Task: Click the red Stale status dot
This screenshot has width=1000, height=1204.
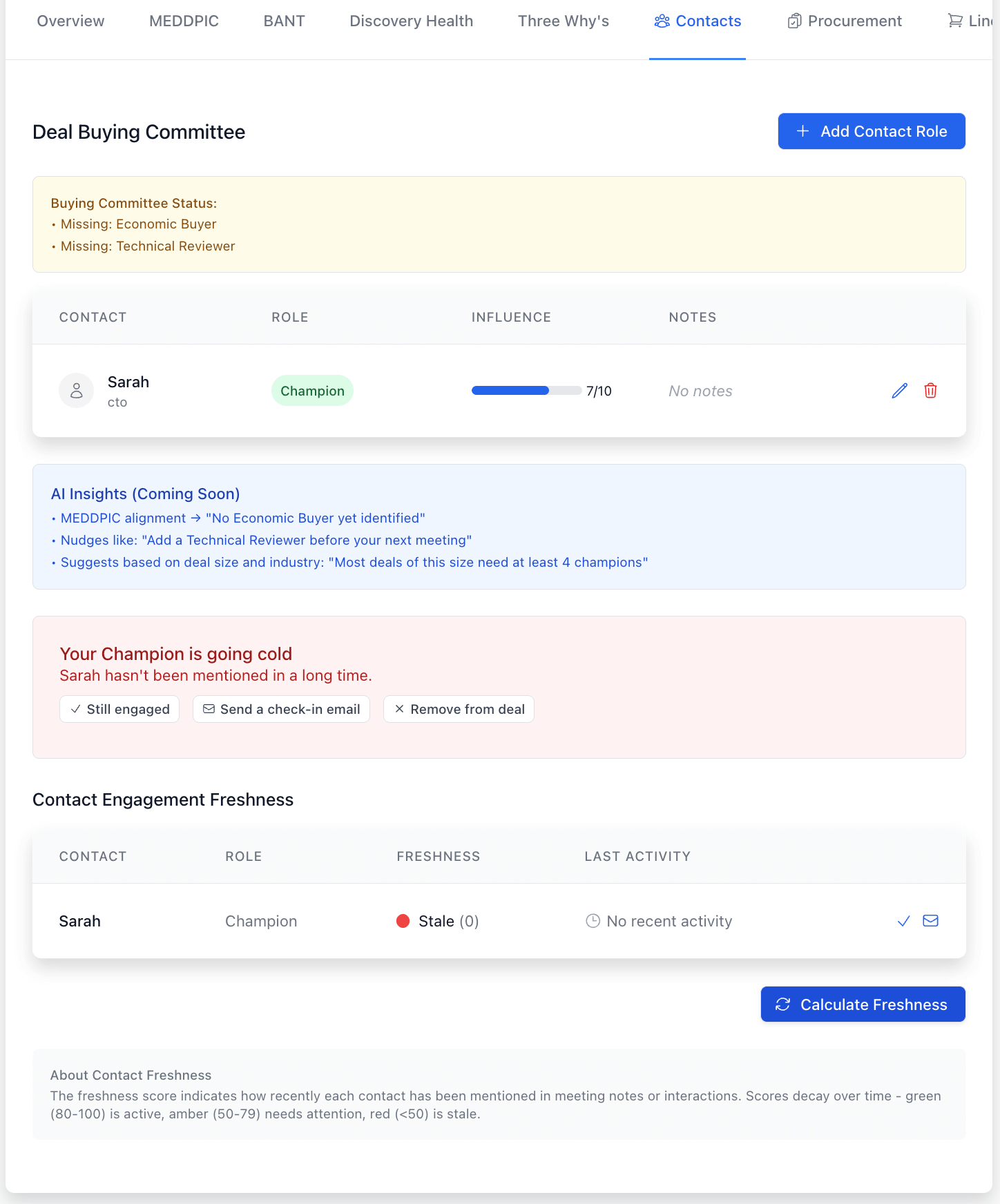Action: click(403, 921)
